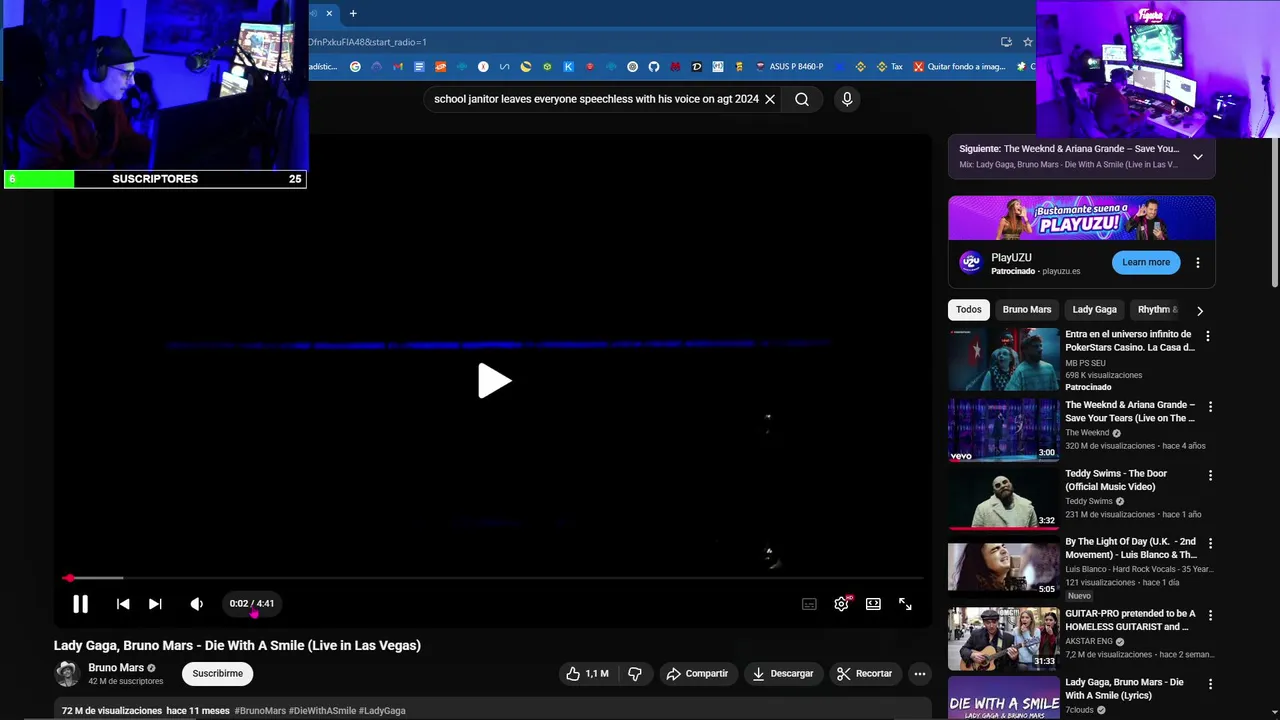Screen dimensions: 1280x720
Task: Open By The Light Of Day thumbnail
Action: (x=1003, y=567)
